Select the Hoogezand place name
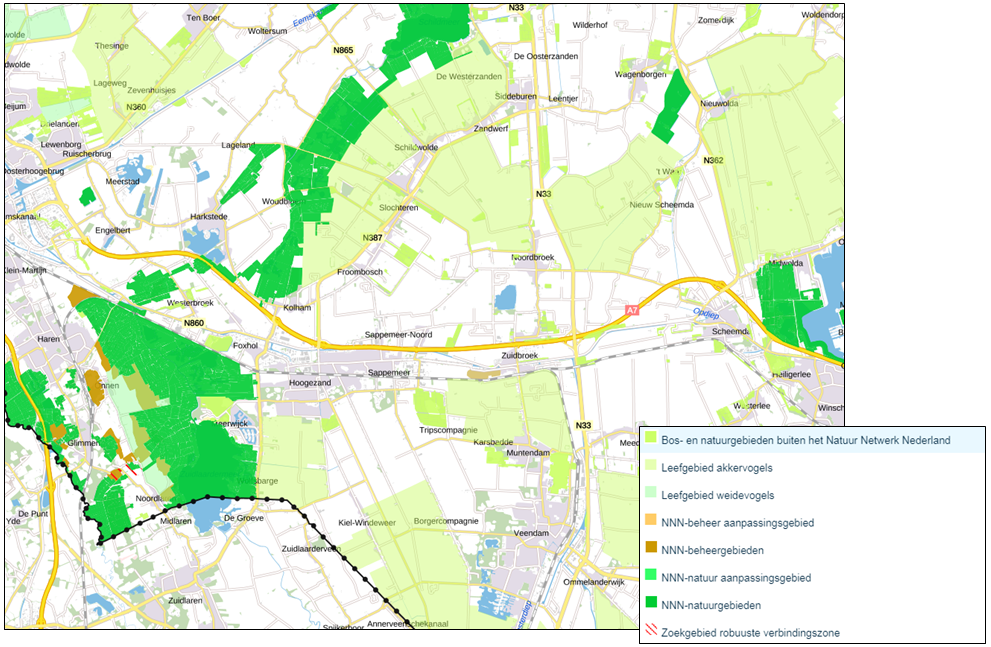The height and width of the screenshot is (647, 991). click(x=309, y=383)
